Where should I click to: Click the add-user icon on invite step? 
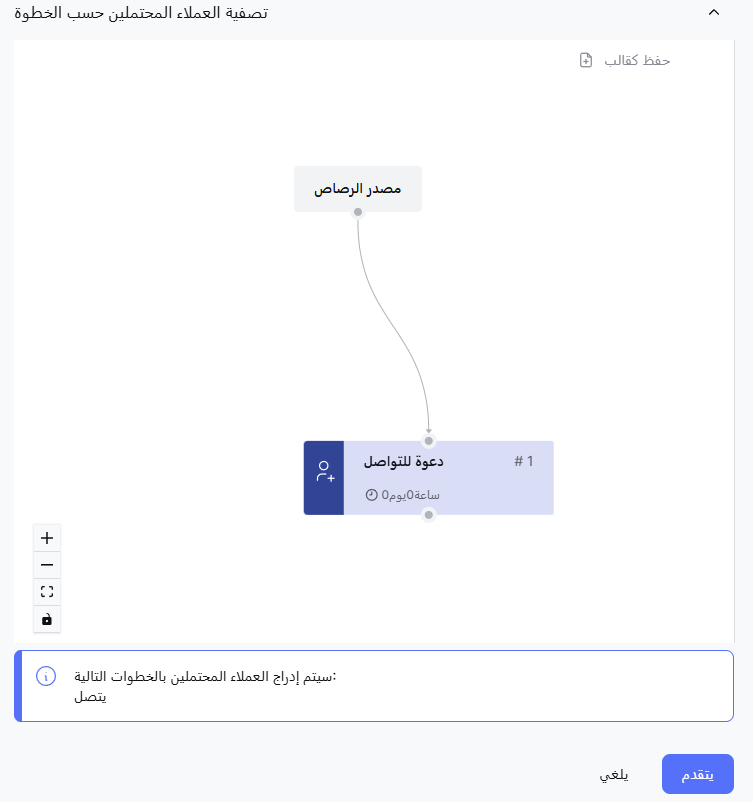(324, 472)
